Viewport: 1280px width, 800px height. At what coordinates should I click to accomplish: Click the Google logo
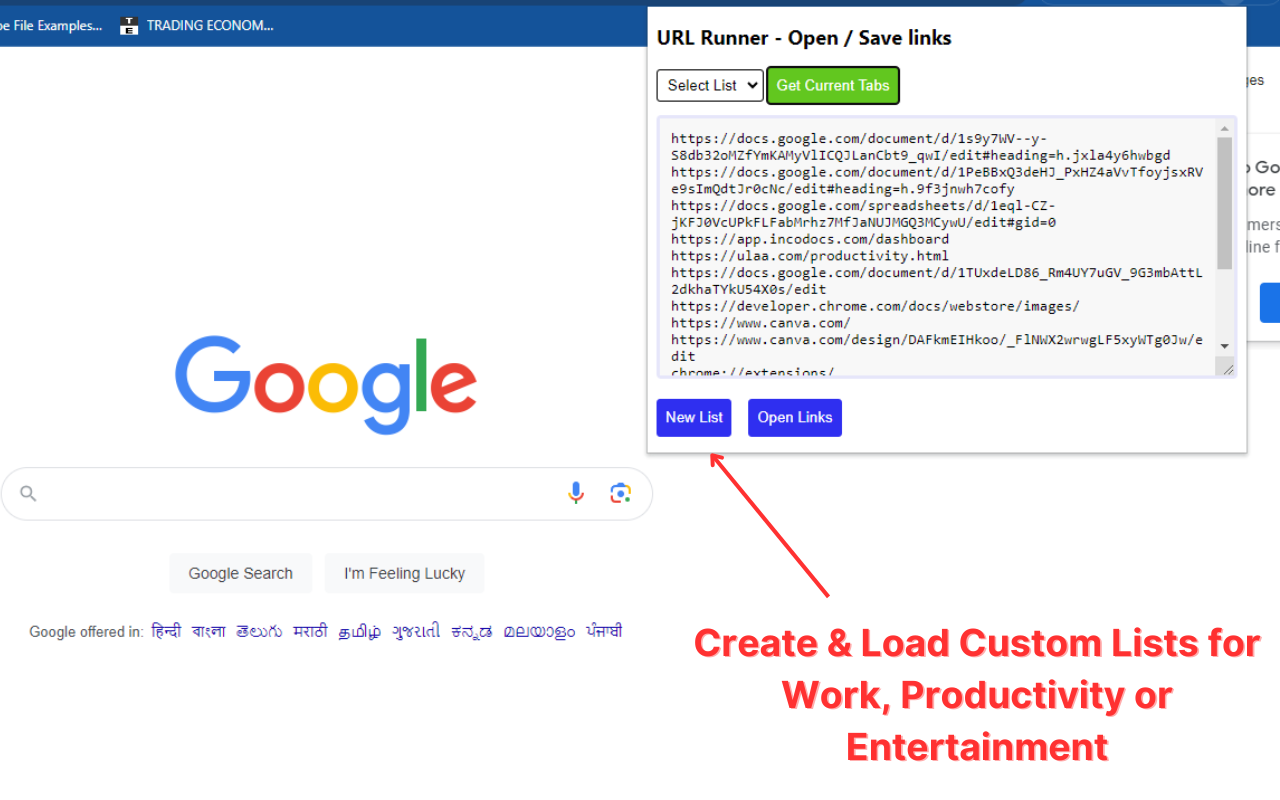pos(326,384)
